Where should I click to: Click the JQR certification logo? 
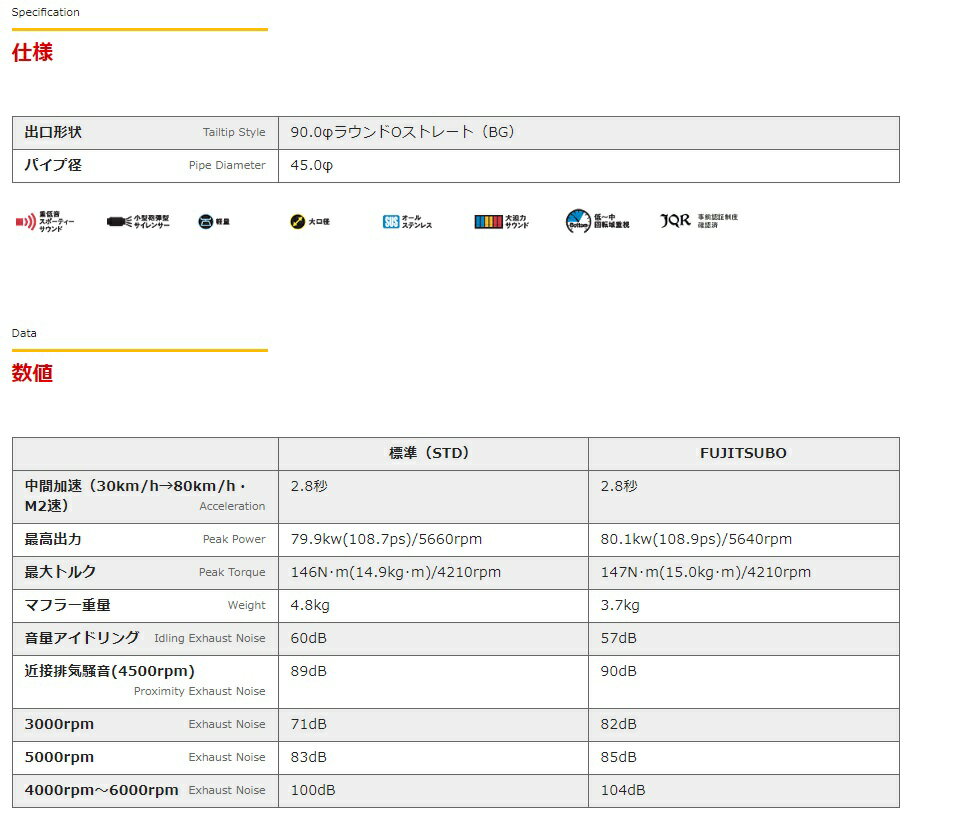(676, 220)
